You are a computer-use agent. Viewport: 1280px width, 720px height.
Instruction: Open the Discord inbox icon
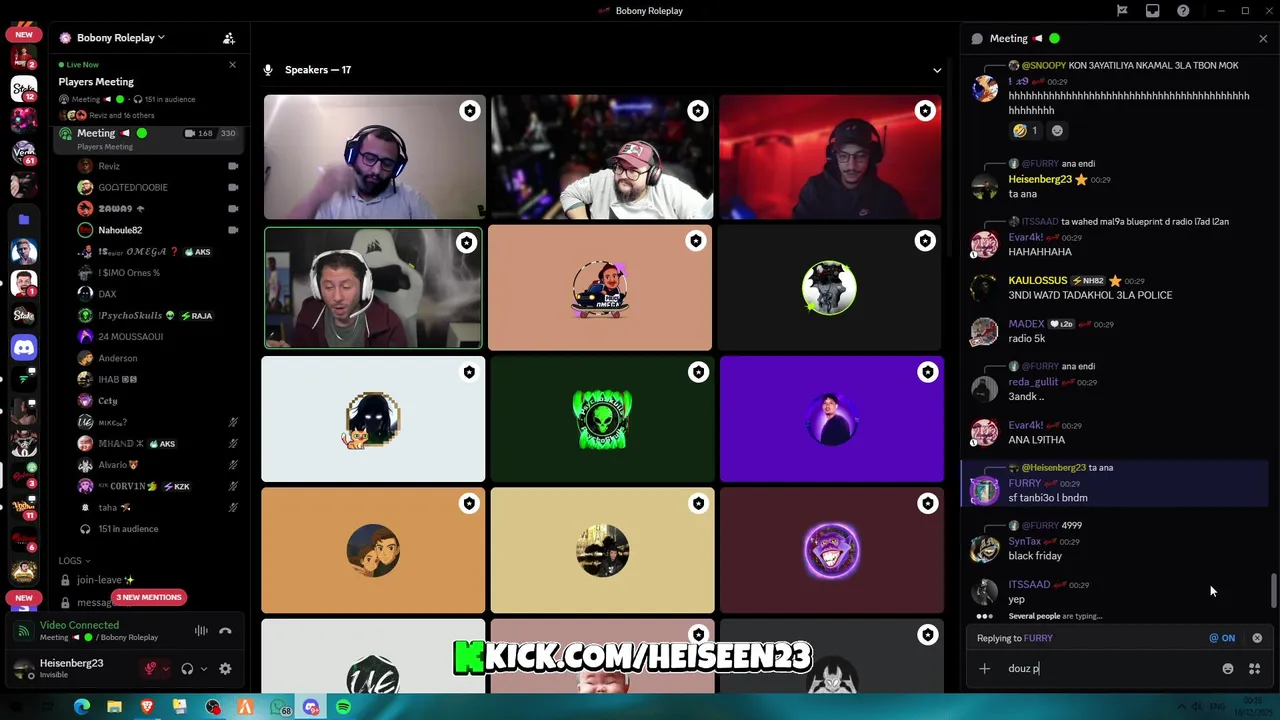point(1153,11)
